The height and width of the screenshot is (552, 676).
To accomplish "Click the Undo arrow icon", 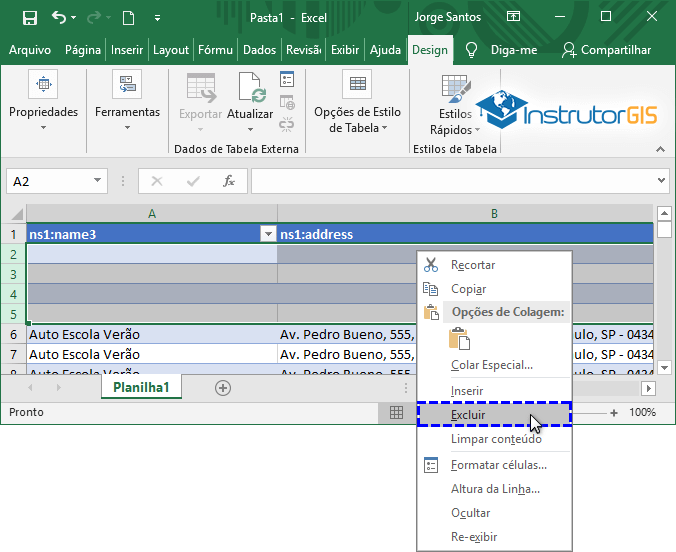I will [60, 18].
